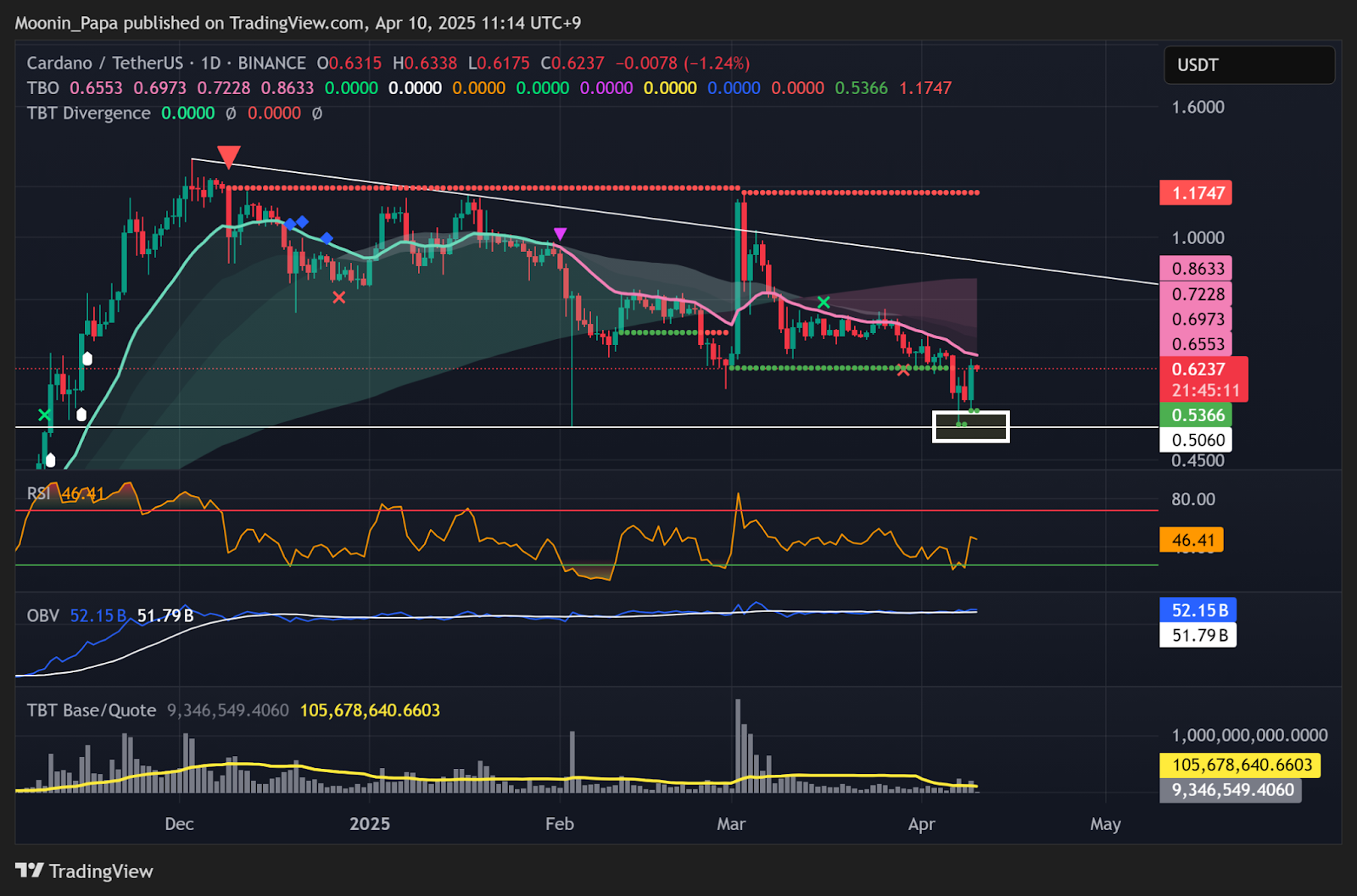Viewport: 1357px width, 896px height.
Task: Select the May label on the time axis
Action: tap(1105, 824)
